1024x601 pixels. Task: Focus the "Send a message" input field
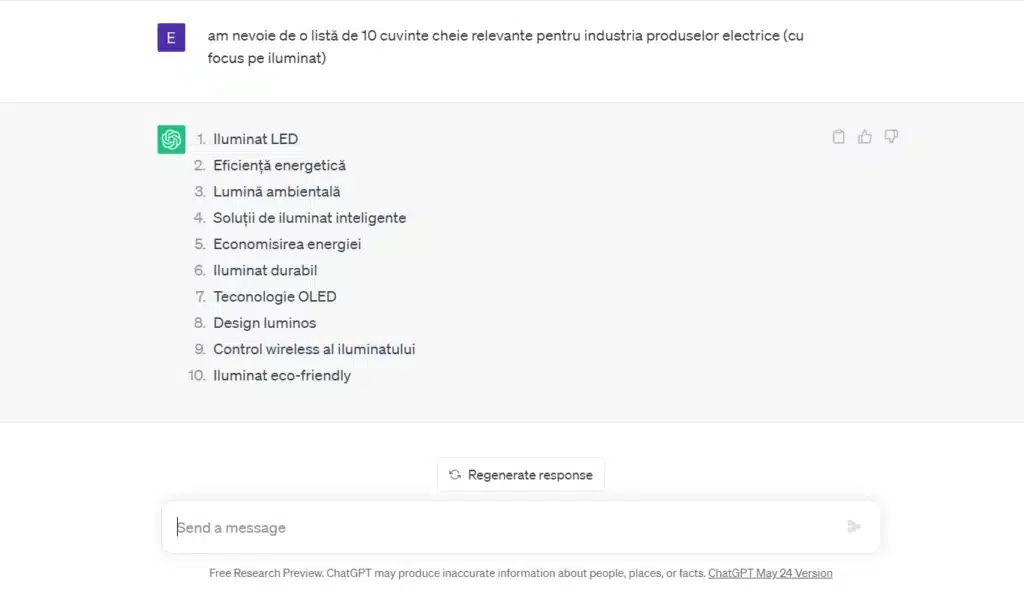point(500,527)
